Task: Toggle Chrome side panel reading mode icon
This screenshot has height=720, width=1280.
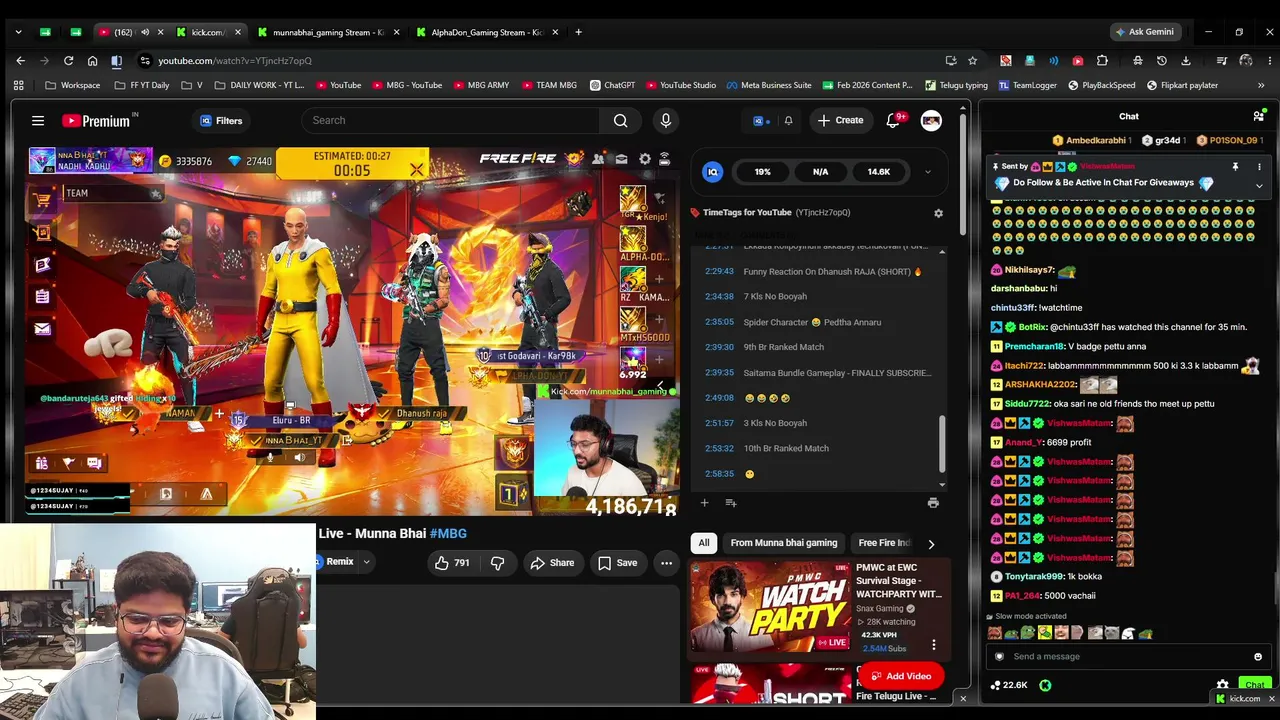Action: pyautogui.click(x=116, y=61)
